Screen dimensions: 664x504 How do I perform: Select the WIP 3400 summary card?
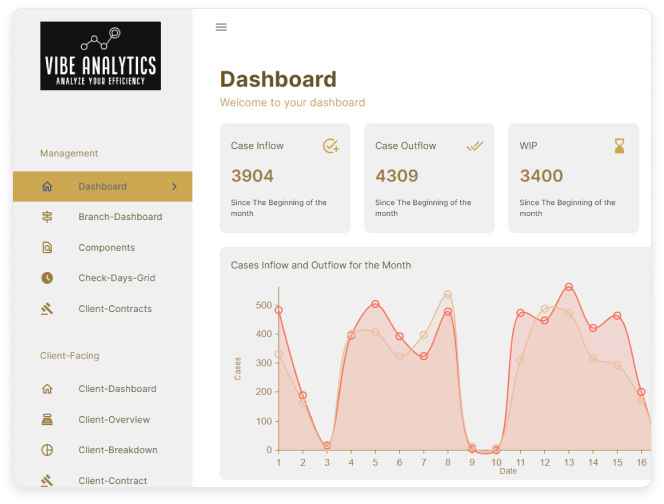pyautogui.click(x=575, y=178)
